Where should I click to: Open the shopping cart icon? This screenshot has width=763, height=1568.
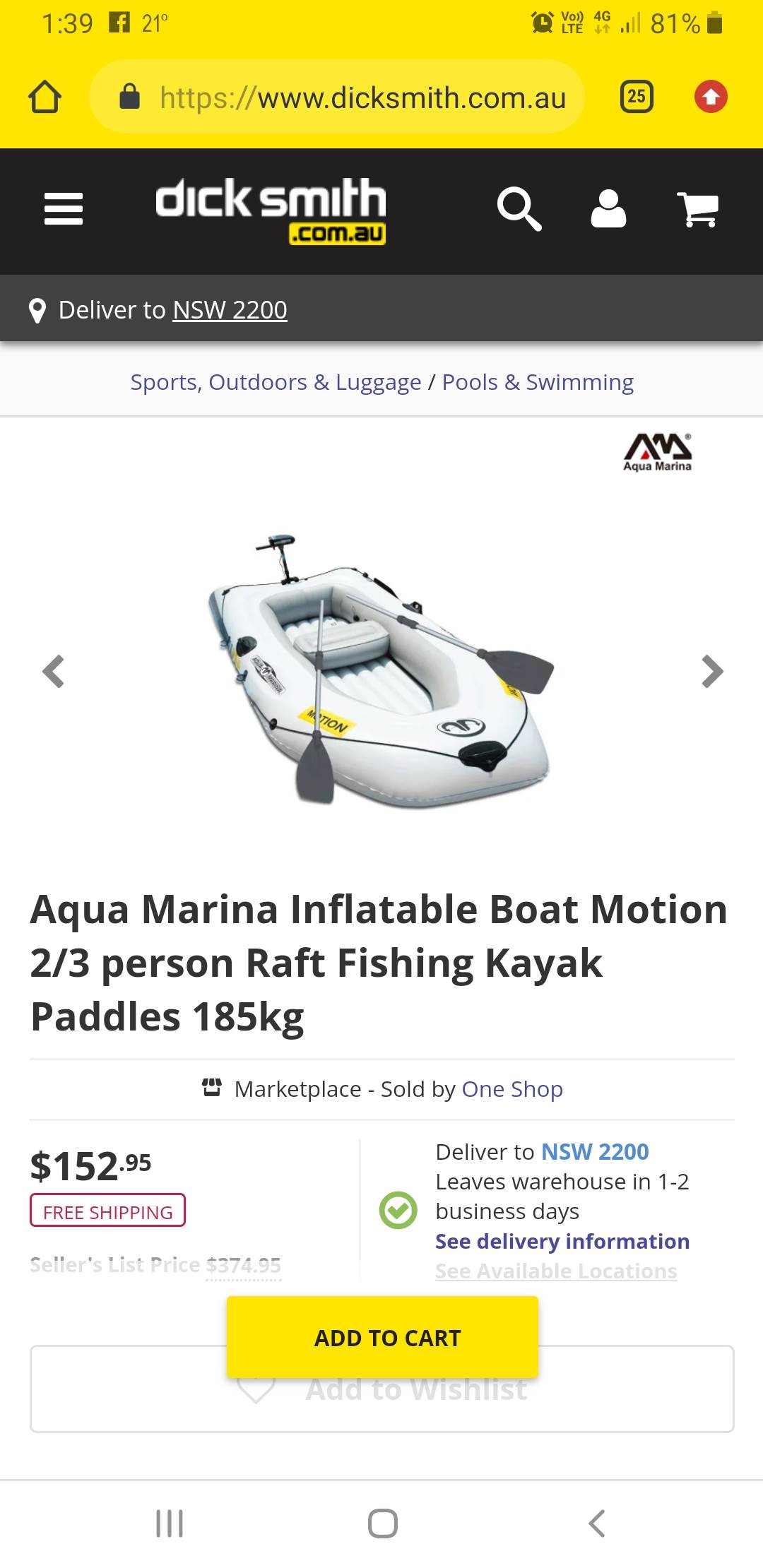click(697, 209)
